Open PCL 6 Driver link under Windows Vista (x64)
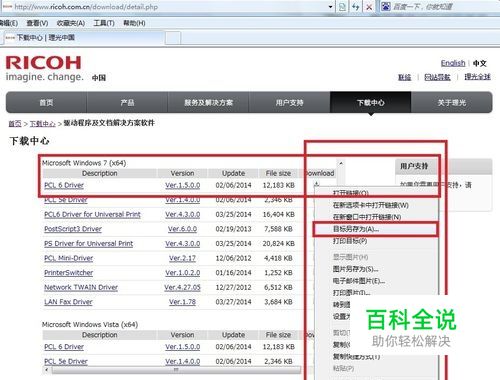500x380 pixels. pos(64,347)
